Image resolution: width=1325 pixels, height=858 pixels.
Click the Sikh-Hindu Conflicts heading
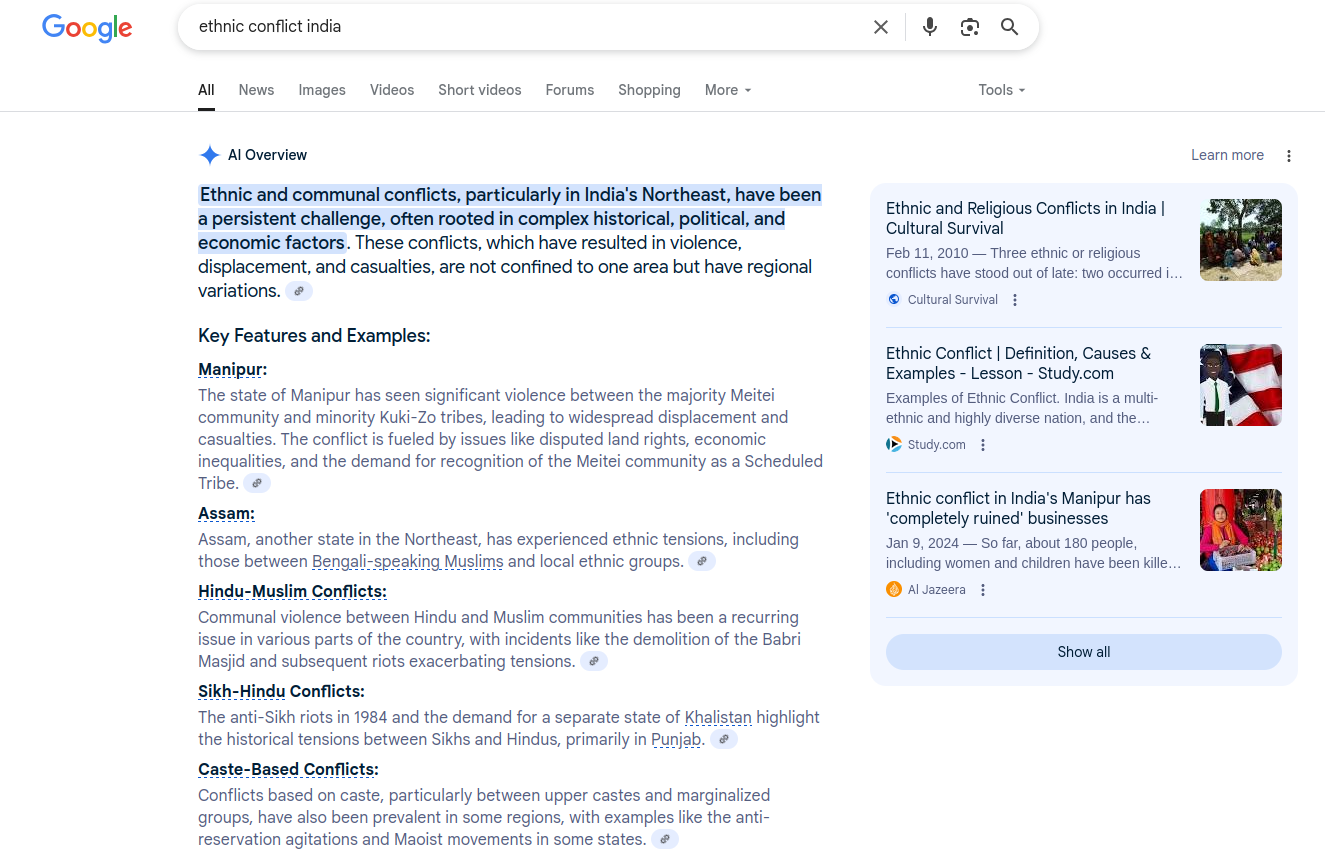pyautogui.click(x=281, y=692)
